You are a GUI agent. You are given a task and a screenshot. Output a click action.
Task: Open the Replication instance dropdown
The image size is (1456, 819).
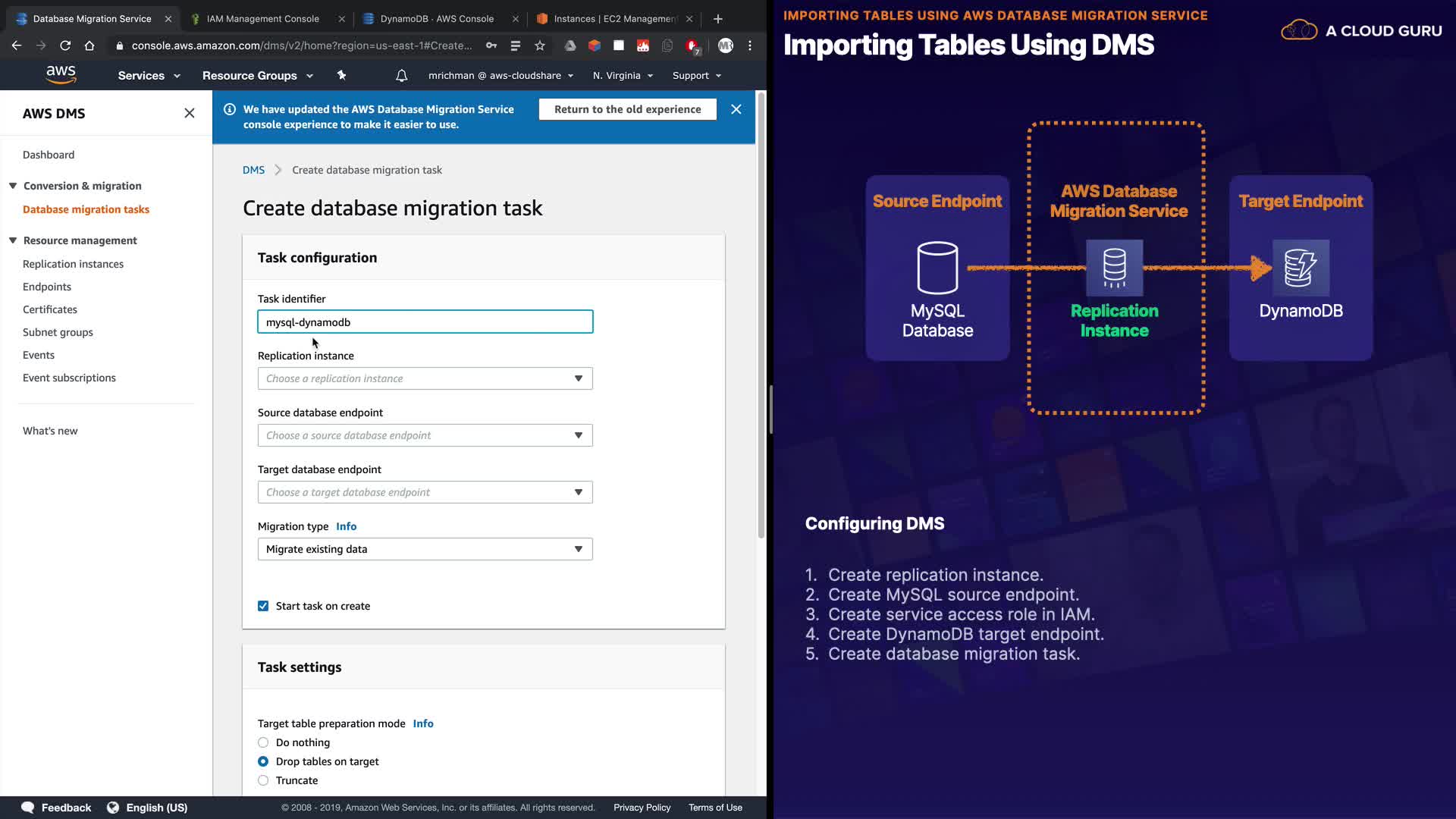point(425,378)
